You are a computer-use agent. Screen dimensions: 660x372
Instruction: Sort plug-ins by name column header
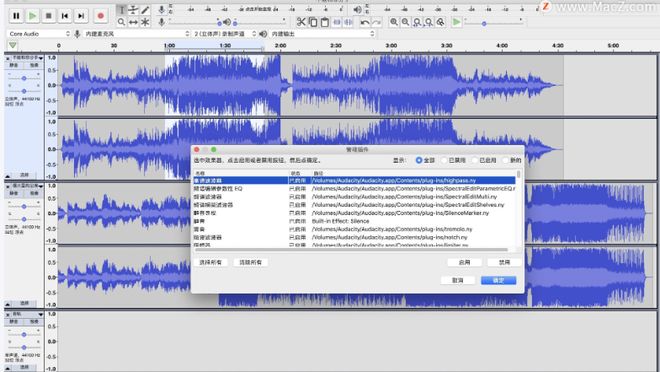click(x=241, y=173)
